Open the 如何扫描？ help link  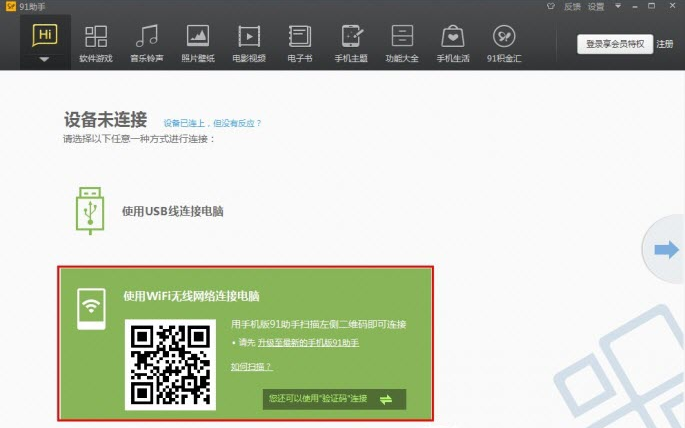click(251, 367)
